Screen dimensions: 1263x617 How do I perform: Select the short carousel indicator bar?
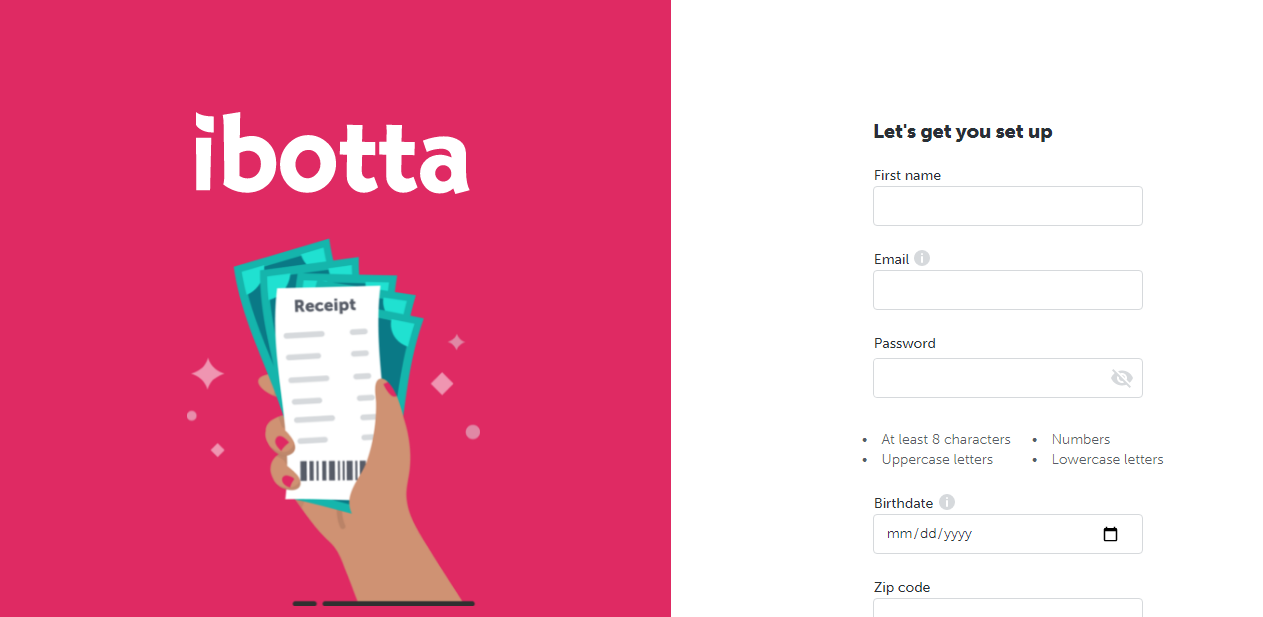(305, 604)
